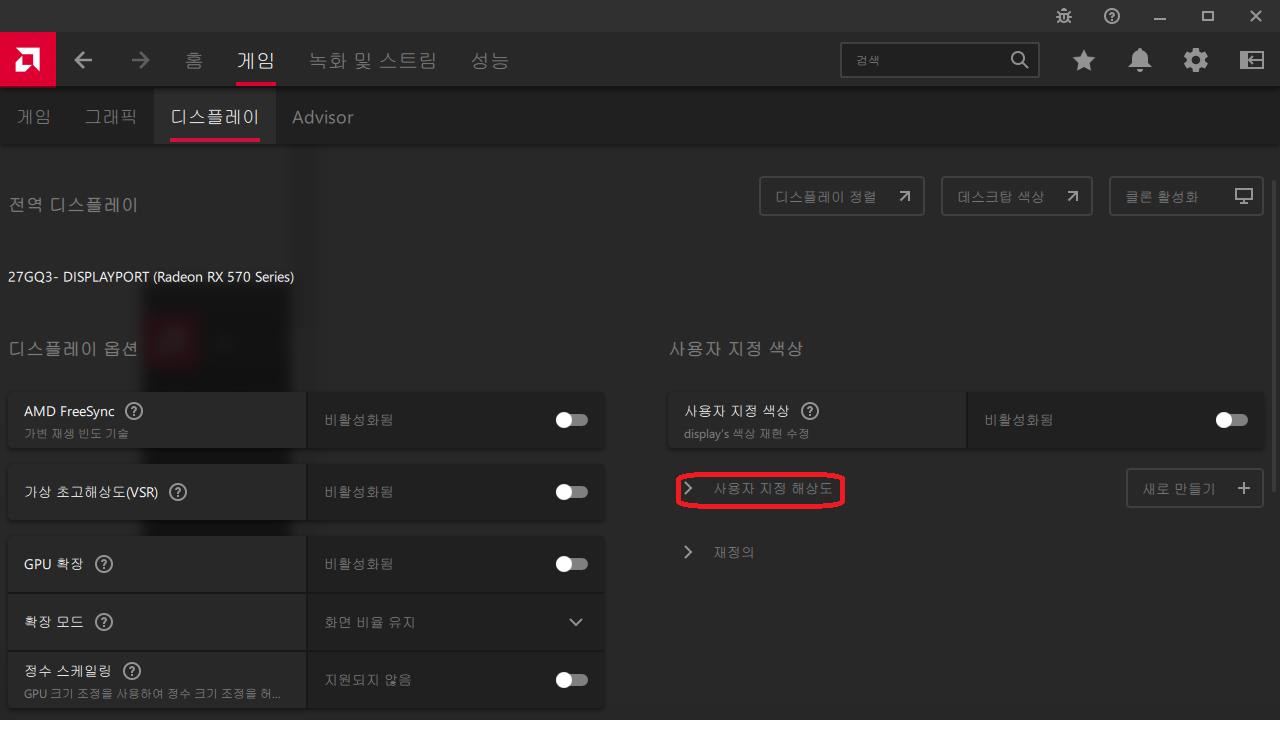Show 사용자 지정 색상 help icon
This screenshot has width=1280, height=750.
pos(810,411)
